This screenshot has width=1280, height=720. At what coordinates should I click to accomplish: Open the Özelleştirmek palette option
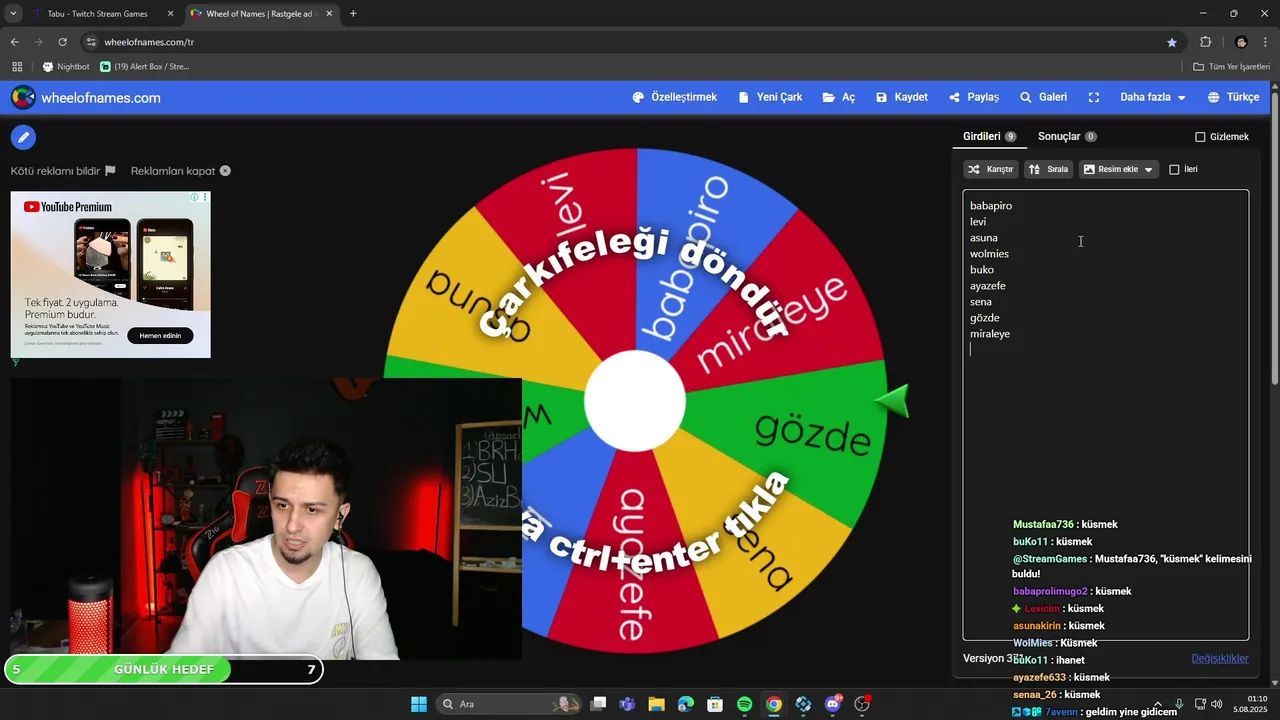click(x=675, y=97)
